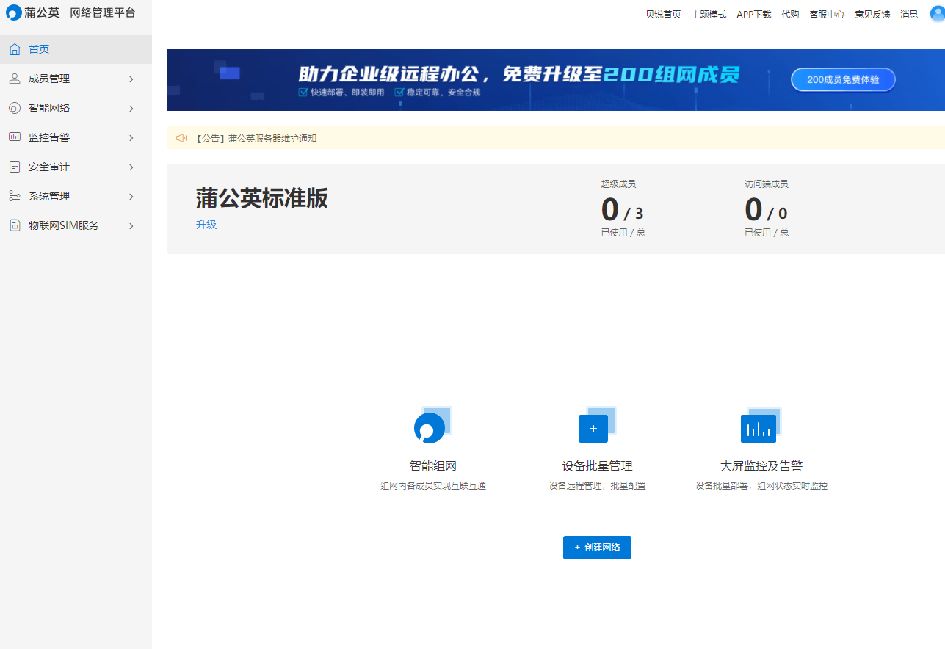The height and width of the screenshot is (649, 945).
Task: Select 首页 in the sidebar
Action: pyautogui.click(x=76, y=49)
